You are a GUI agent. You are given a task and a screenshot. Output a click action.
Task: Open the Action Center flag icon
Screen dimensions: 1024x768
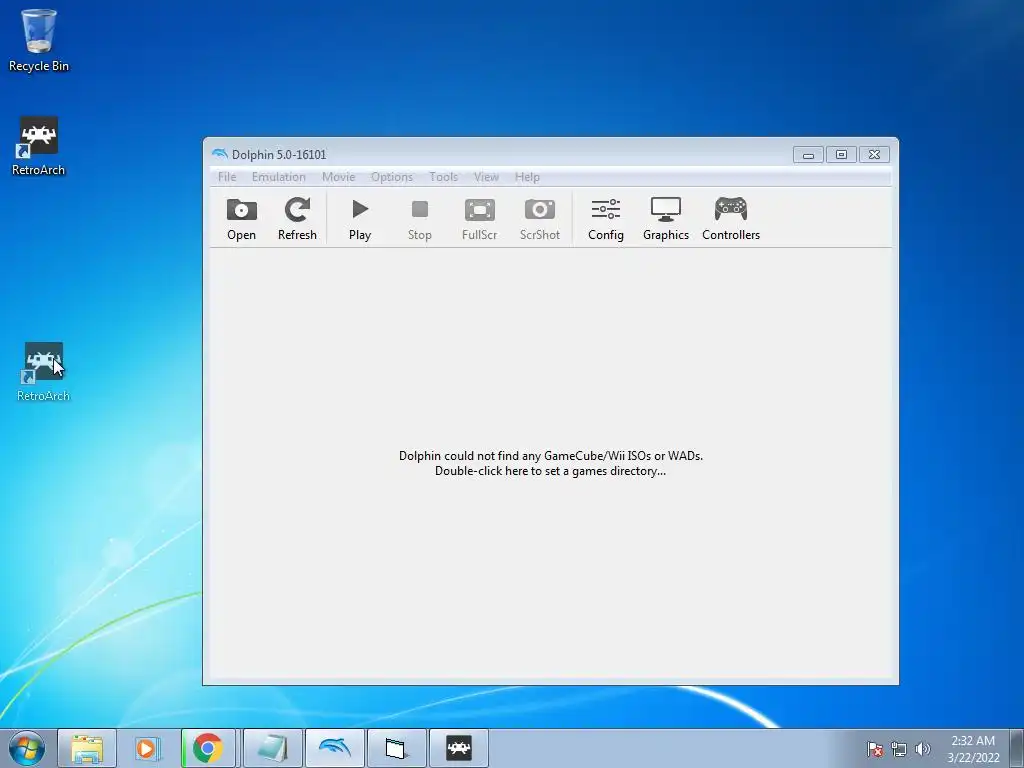click(x=875, y=749)
